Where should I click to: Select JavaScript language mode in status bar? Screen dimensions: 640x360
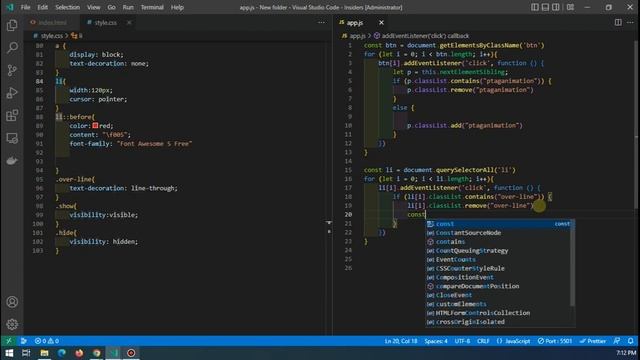[x=513, y=341]
